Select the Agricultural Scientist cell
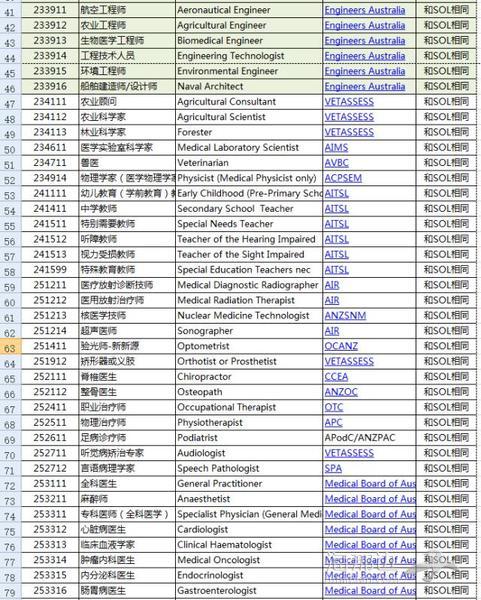Image resolution: width=481 pixels, height=600 pixels. 249,117
